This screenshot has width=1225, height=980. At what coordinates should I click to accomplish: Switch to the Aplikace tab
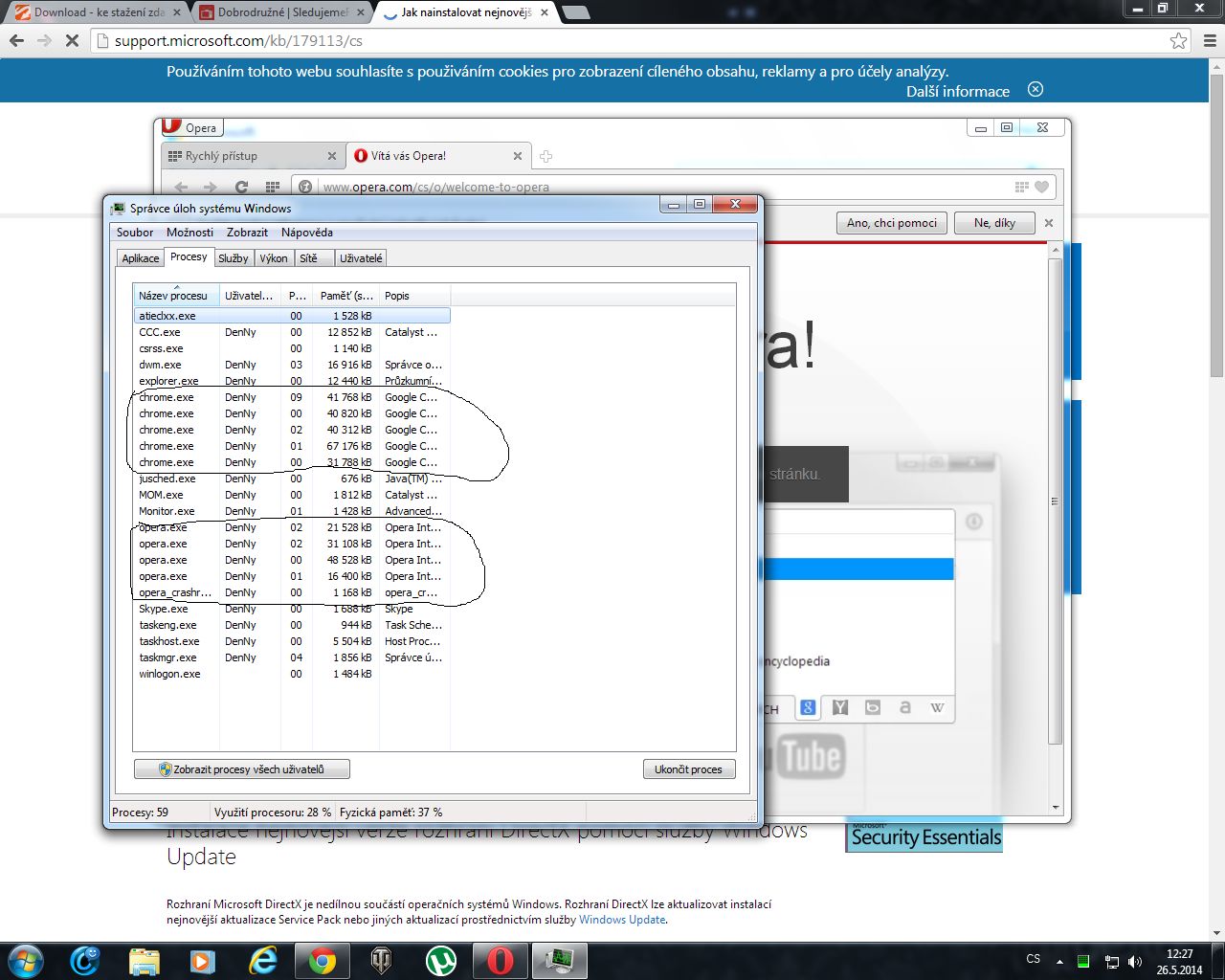pyautogui.click(x=141, y=258)
